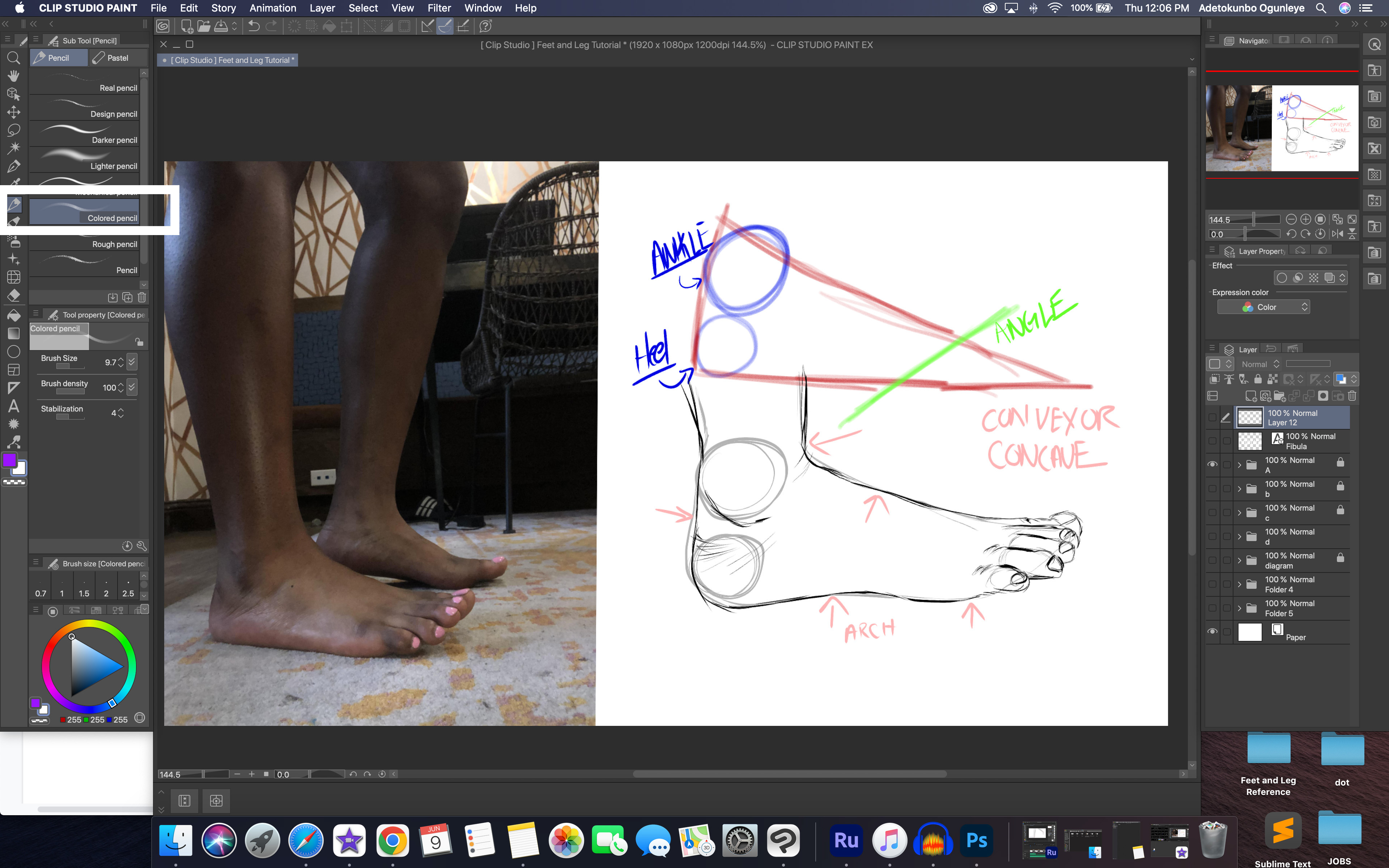Select the Zoom magnifier tool
1389x868 pixels.
(x=14, y=58)
